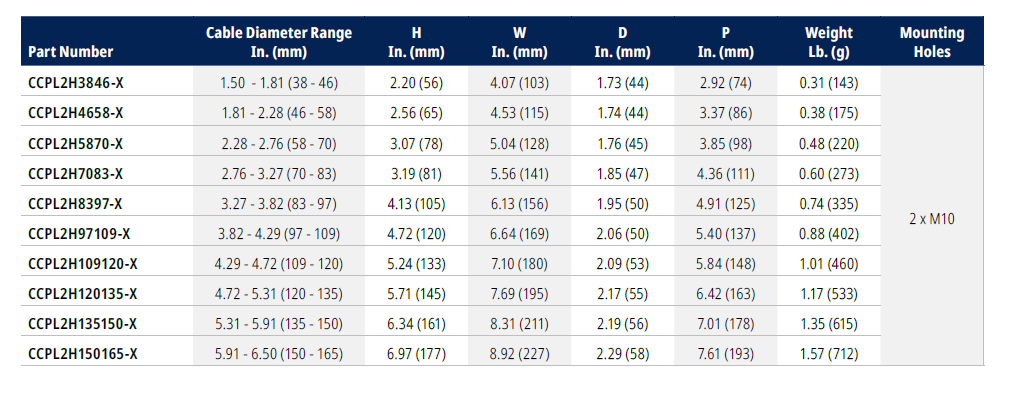
Task: Select the P value 7.61 (193)
Action: (725, 354)
